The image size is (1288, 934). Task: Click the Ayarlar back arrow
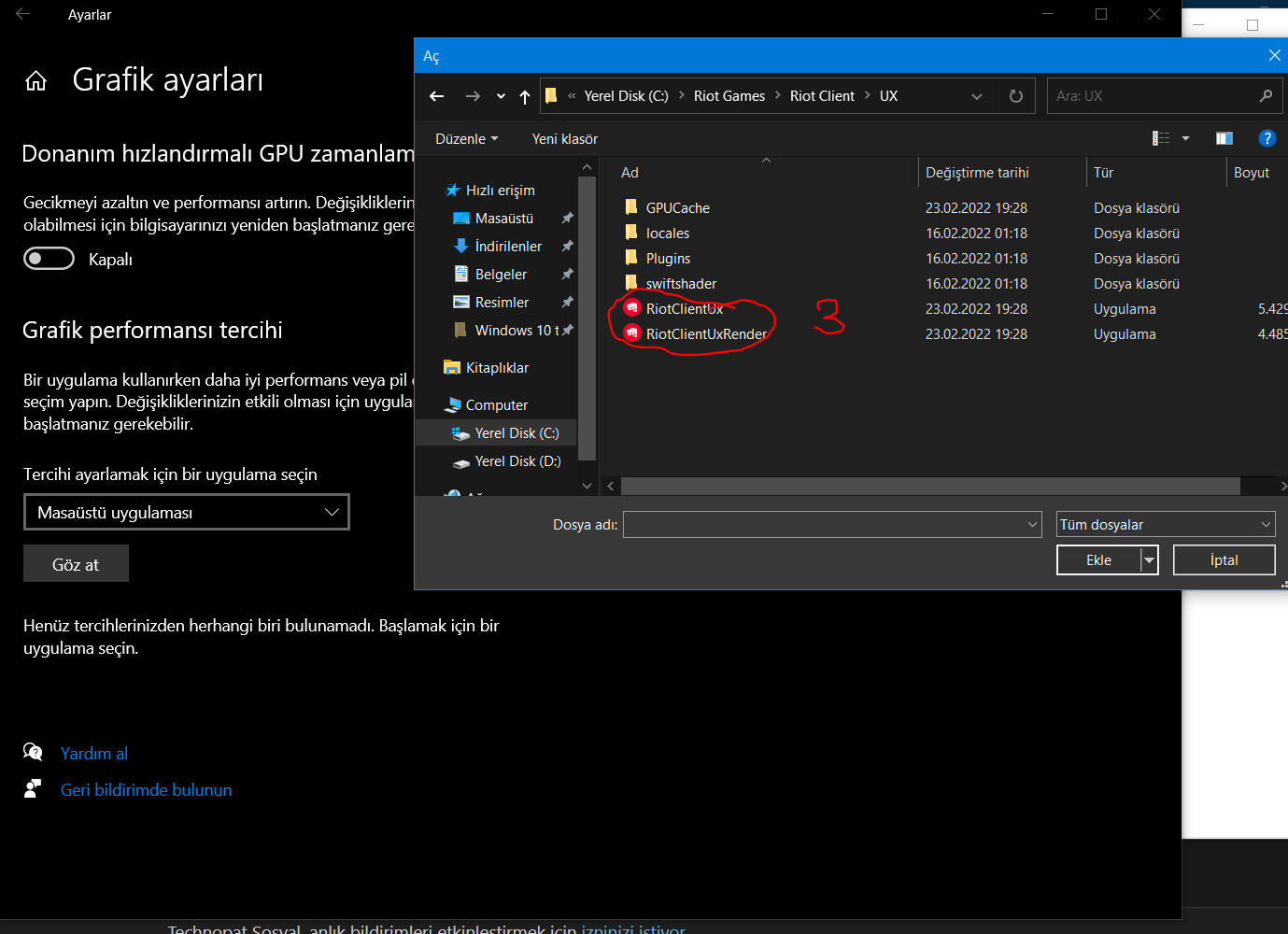(22, 14)
